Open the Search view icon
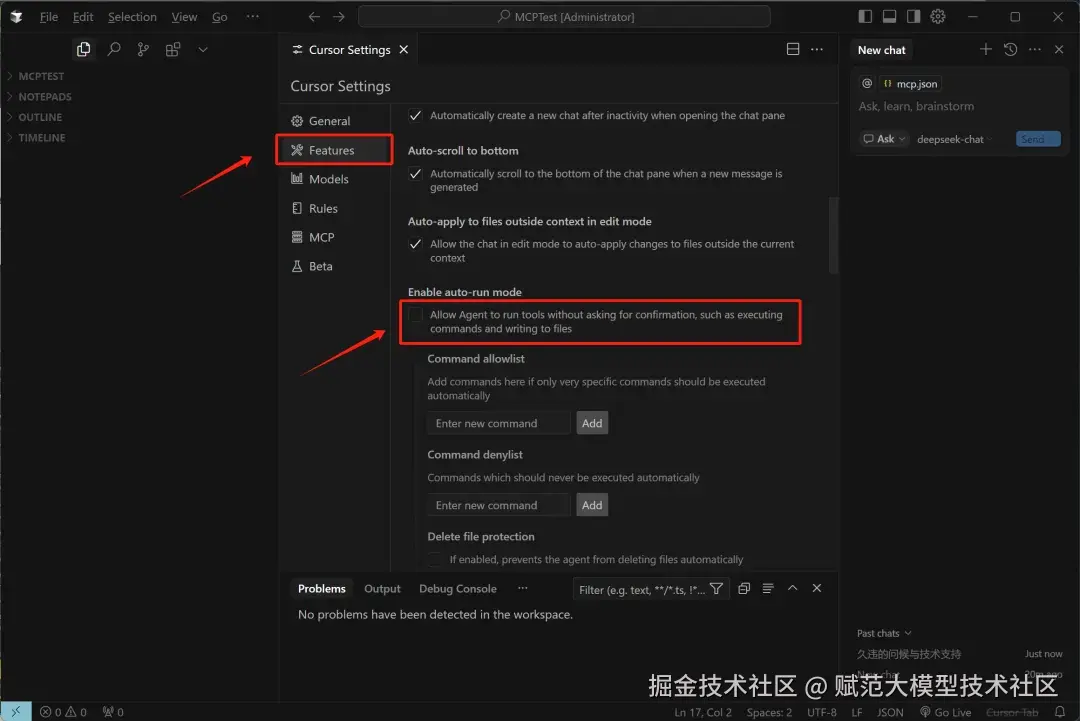 pyautogui.click(x=114, y=49)
